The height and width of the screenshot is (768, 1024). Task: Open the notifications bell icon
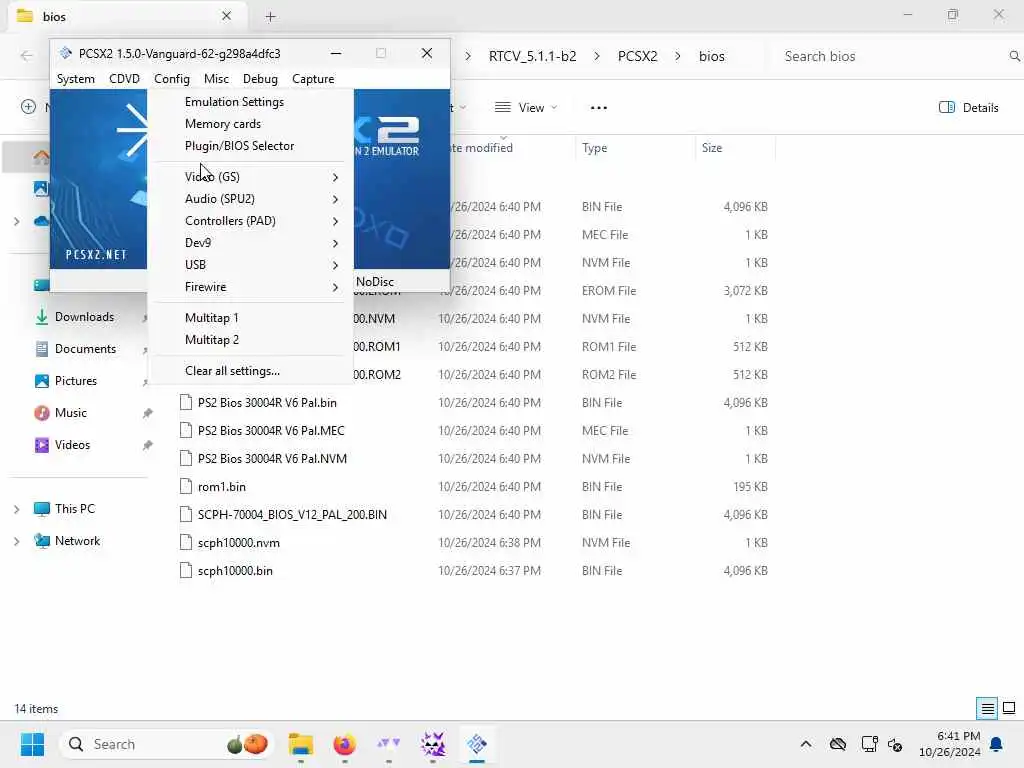[997, 744]
